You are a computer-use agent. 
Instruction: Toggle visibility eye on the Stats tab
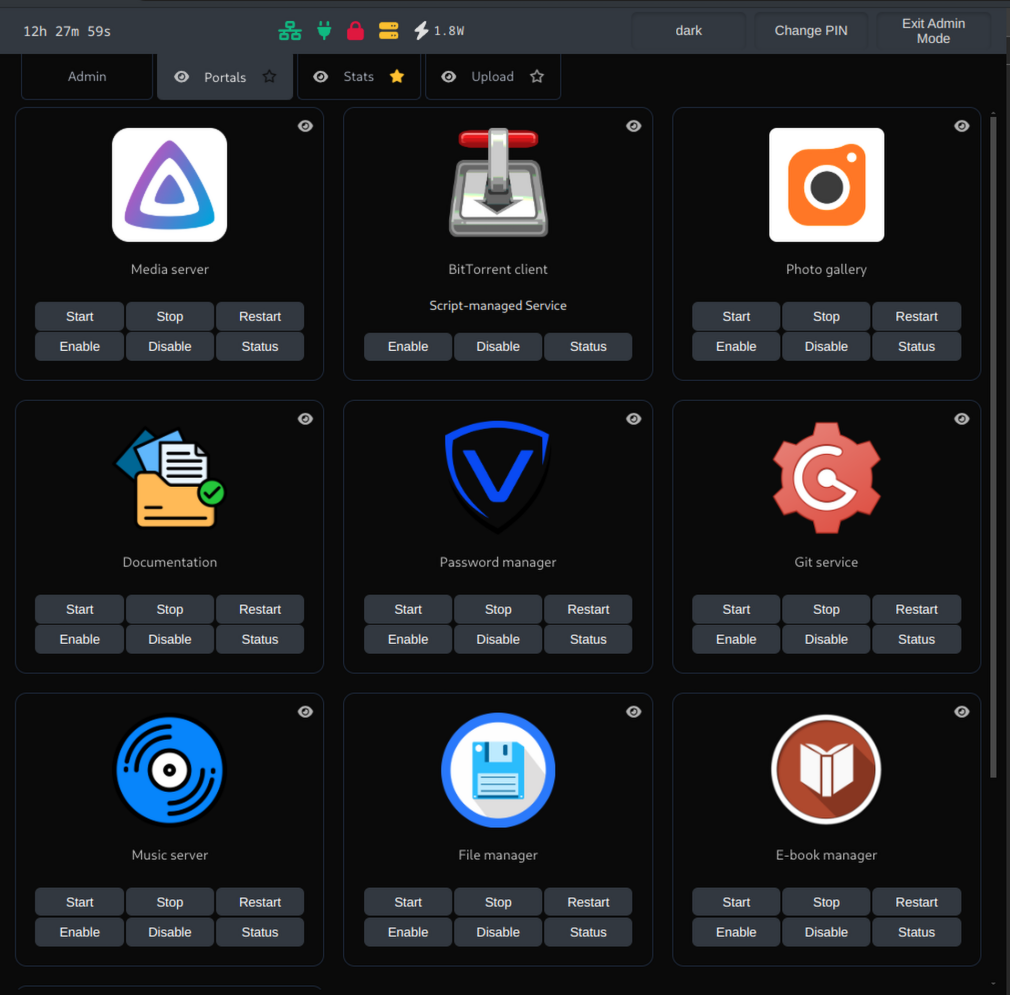(x=320, y=77)
